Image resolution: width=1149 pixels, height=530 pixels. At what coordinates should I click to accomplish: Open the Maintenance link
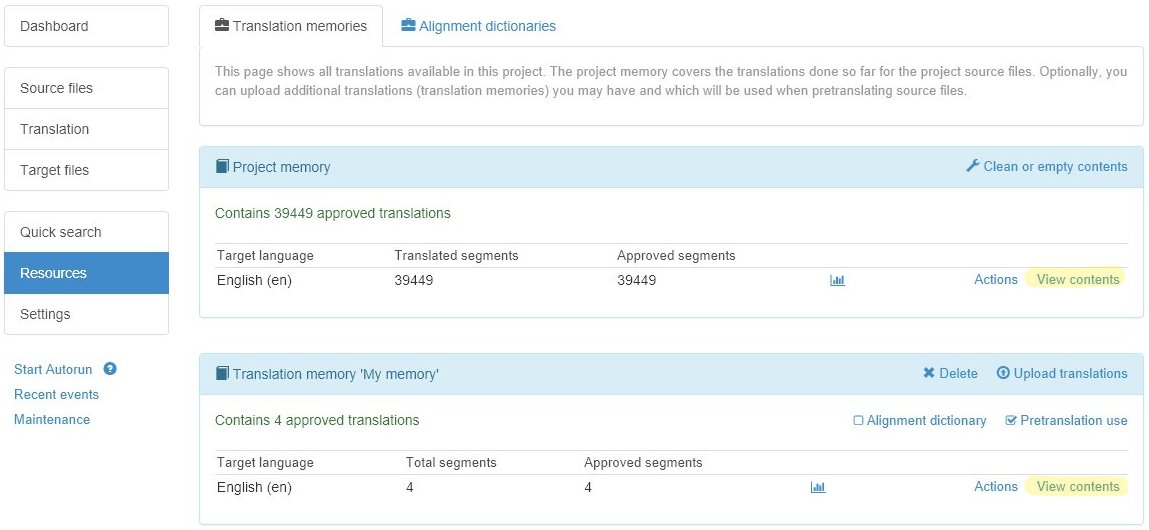pos(52,419)
